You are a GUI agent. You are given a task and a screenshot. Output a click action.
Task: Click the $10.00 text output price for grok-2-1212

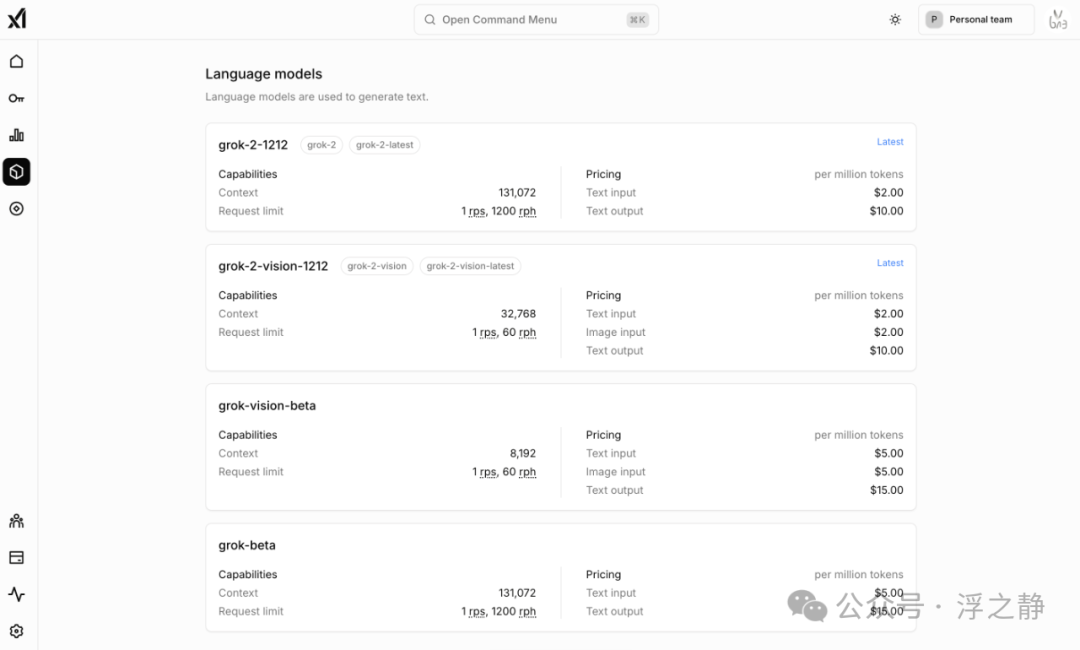(886, 211)
